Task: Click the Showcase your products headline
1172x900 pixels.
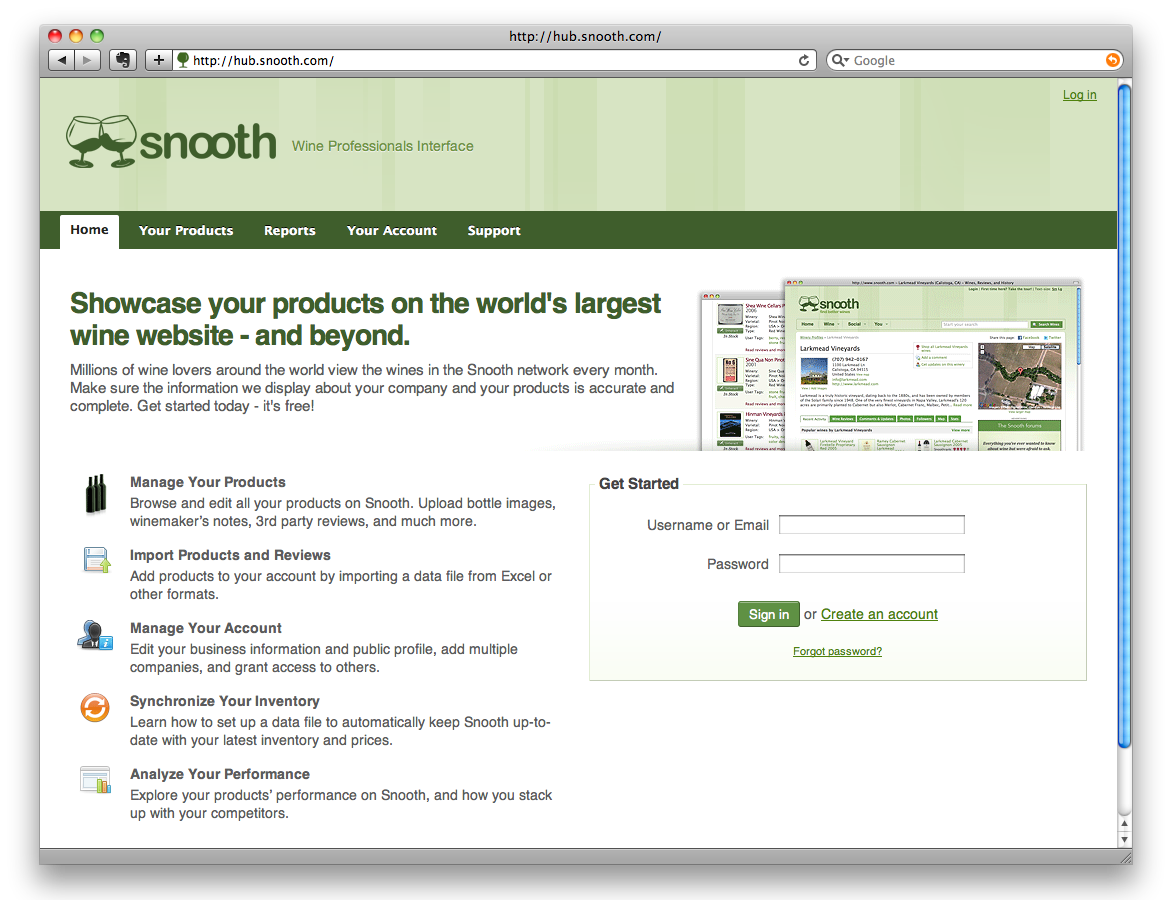Action: click(x=366, y=319)
